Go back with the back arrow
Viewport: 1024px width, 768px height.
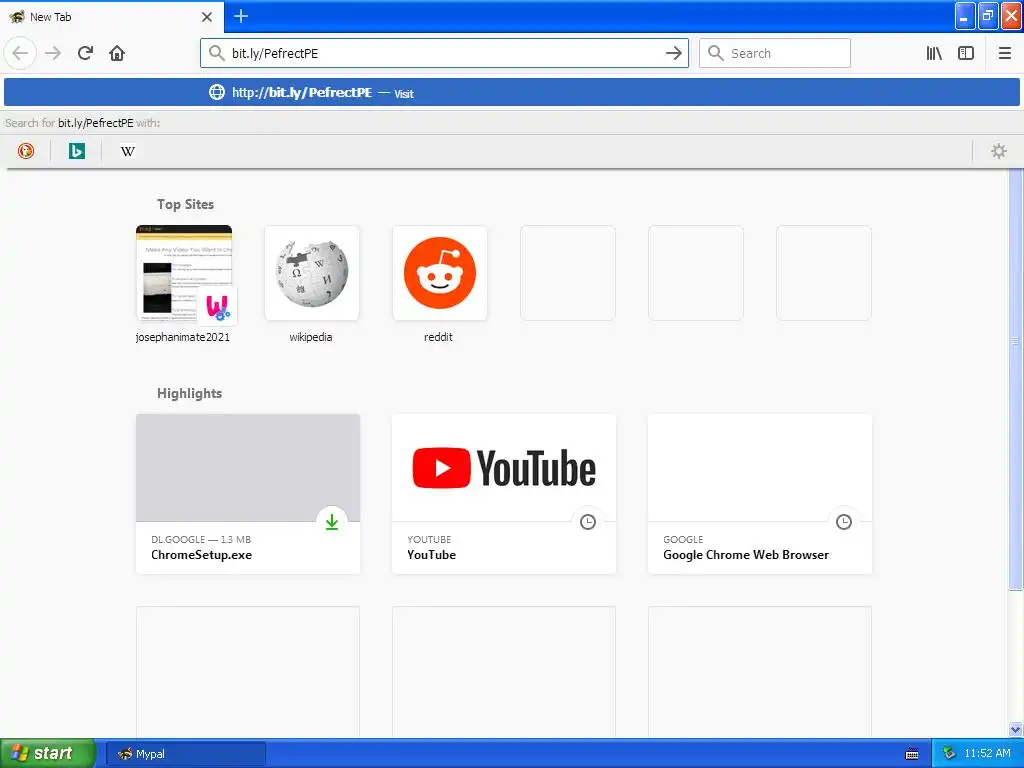tap(20, 53)
